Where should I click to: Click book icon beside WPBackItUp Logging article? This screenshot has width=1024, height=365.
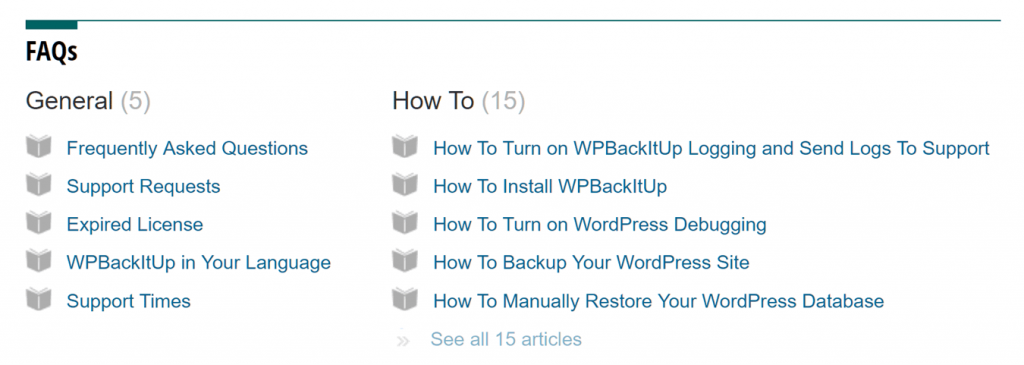[x=405, y=146]
